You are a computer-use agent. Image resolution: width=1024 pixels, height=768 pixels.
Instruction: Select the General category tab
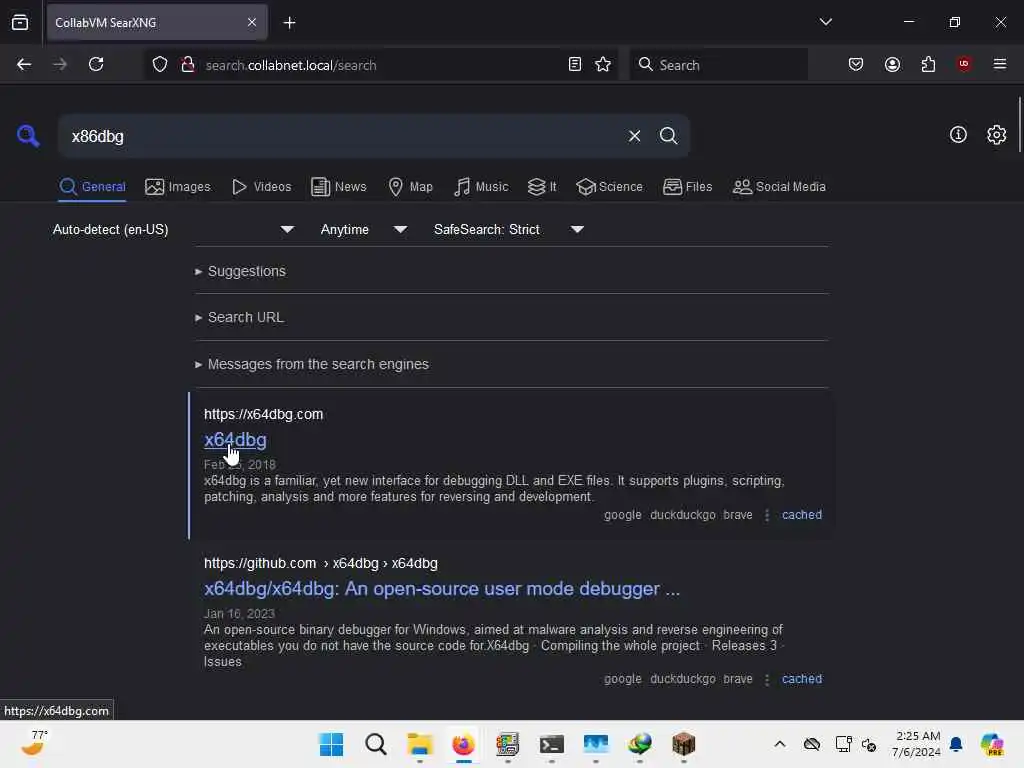point(92,187)
